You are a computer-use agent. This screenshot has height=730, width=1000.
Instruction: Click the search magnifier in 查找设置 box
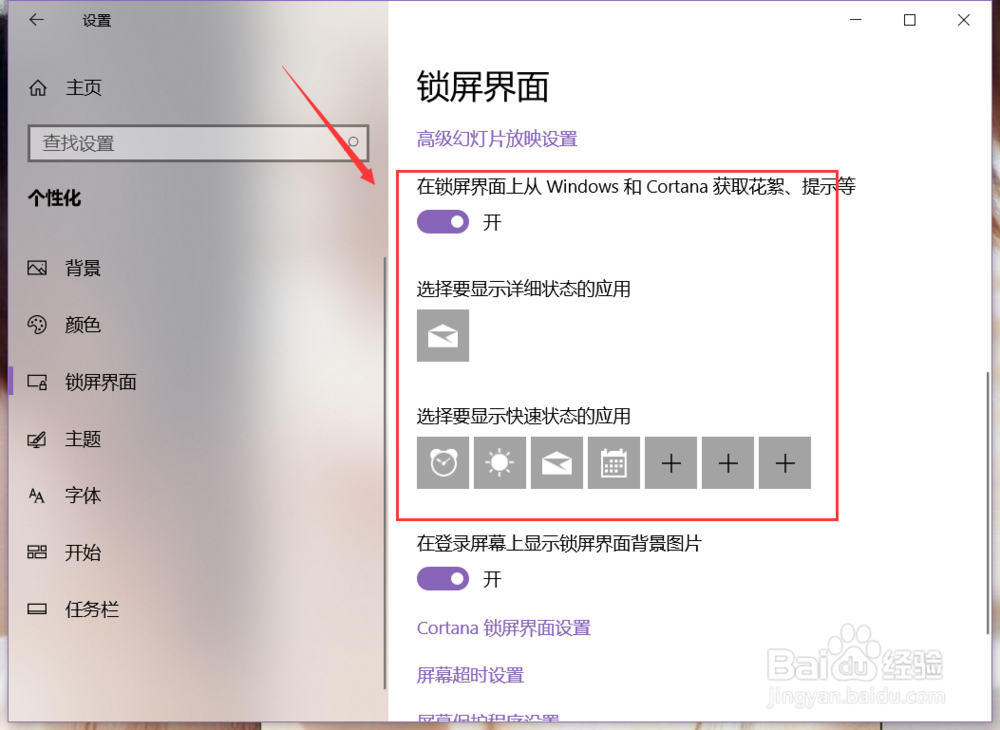pyautogui.click(x=353, y=142)
